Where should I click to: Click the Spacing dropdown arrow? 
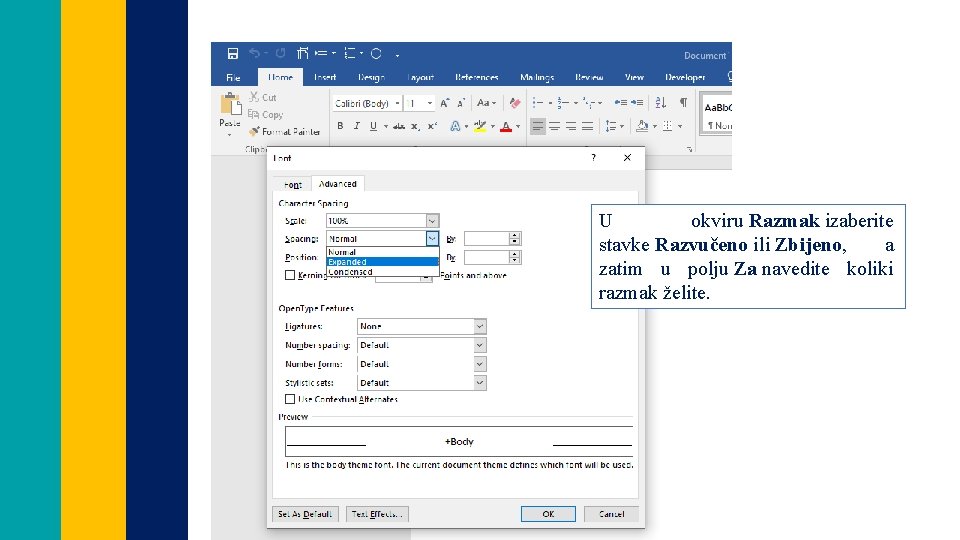click(432, 239)
